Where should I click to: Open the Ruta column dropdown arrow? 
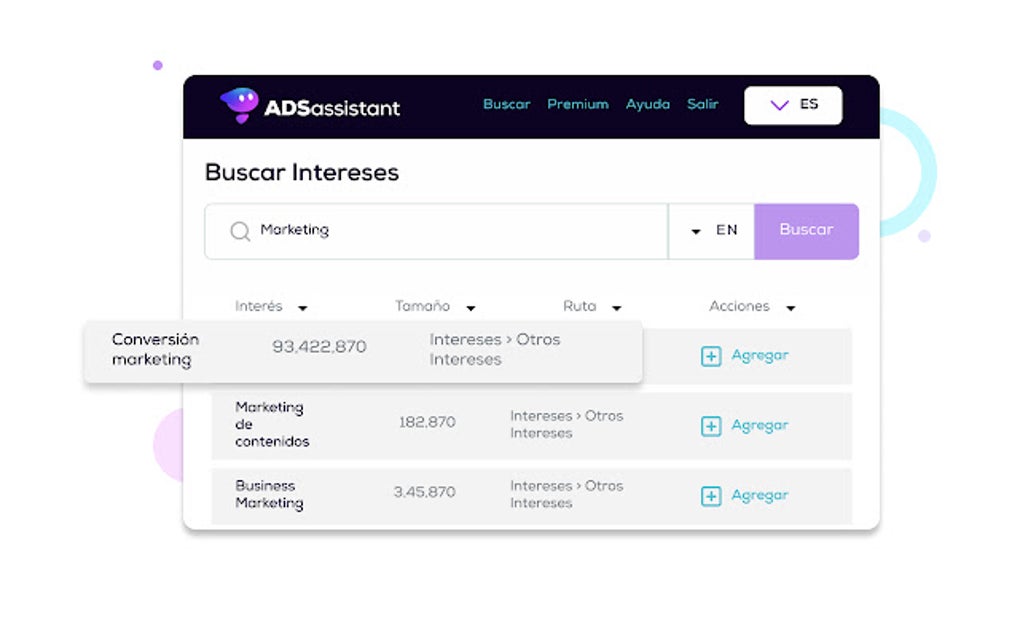[617, 307]
